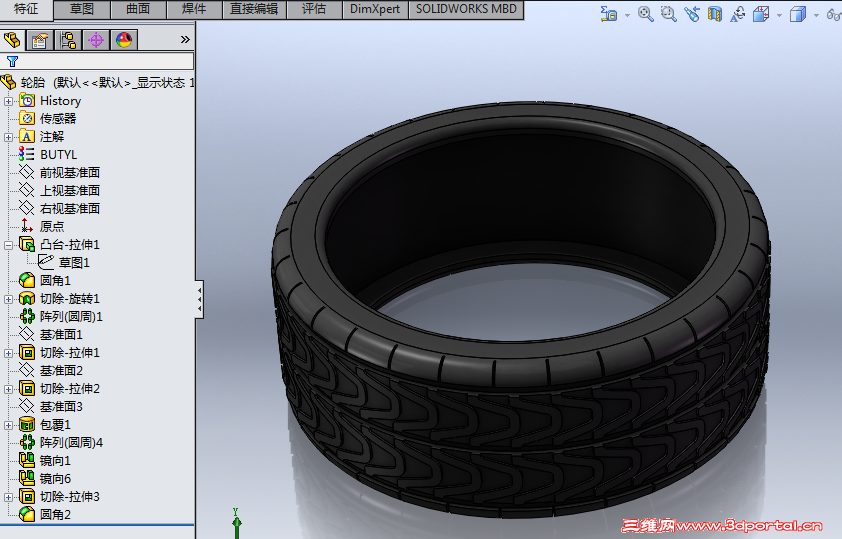This screenshot has height=539, width=842.
Task: Select the 包覆1 wrap icon
Action: (27, 425)
